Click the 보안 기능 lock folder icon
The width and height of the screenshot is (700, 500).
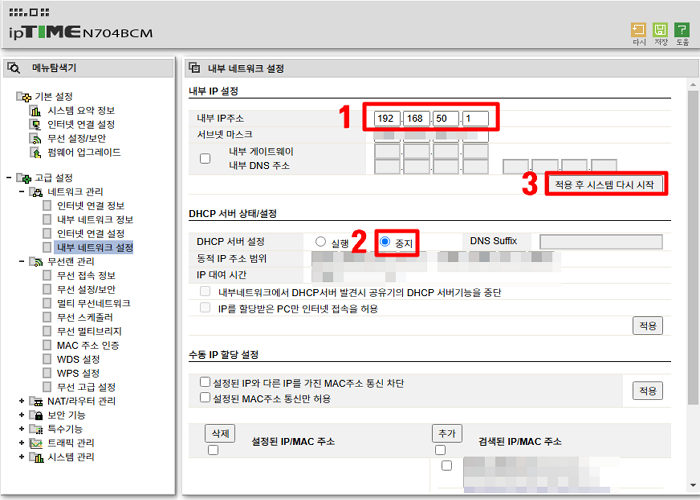[x=36, y=415]
